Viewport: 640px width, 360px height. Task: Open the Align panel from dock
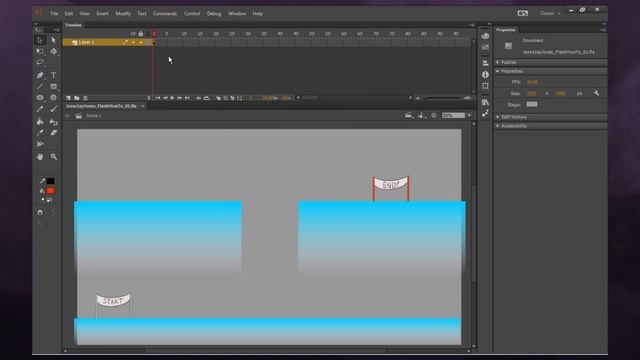click(485, 63)
